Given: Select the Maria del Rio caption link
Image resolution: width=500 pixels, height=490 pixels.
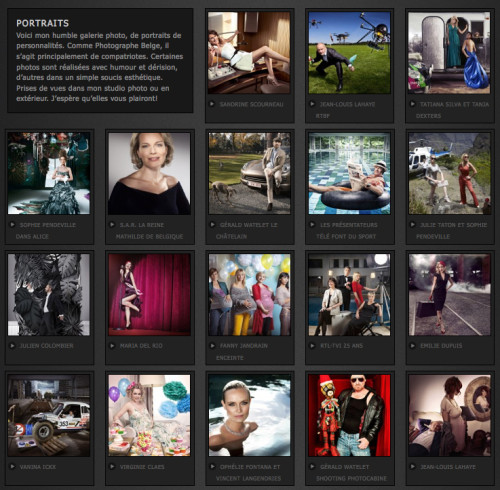Looking at the screenshot, I should coord(141,346).
